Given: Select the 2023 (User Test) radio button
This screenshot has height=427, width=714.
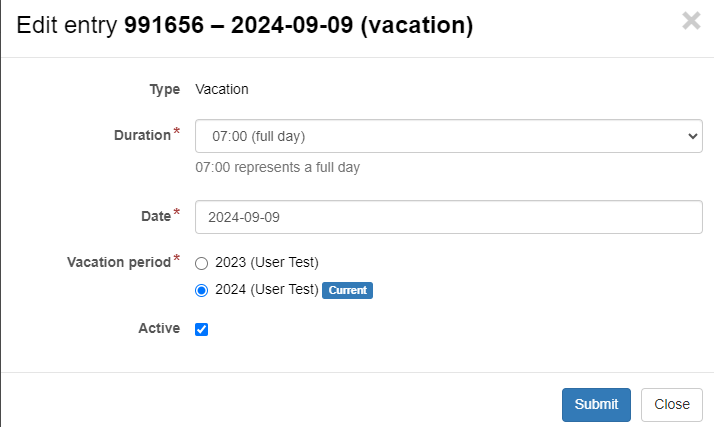Looking at the screenshot, I should point(201,263).
